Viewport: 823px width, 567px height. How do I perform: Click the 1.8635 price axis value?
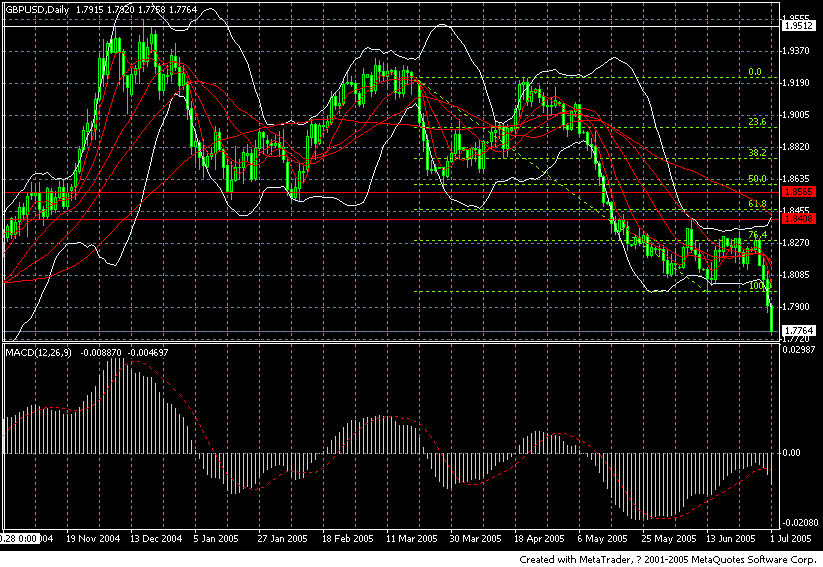(x=796, y=179)
